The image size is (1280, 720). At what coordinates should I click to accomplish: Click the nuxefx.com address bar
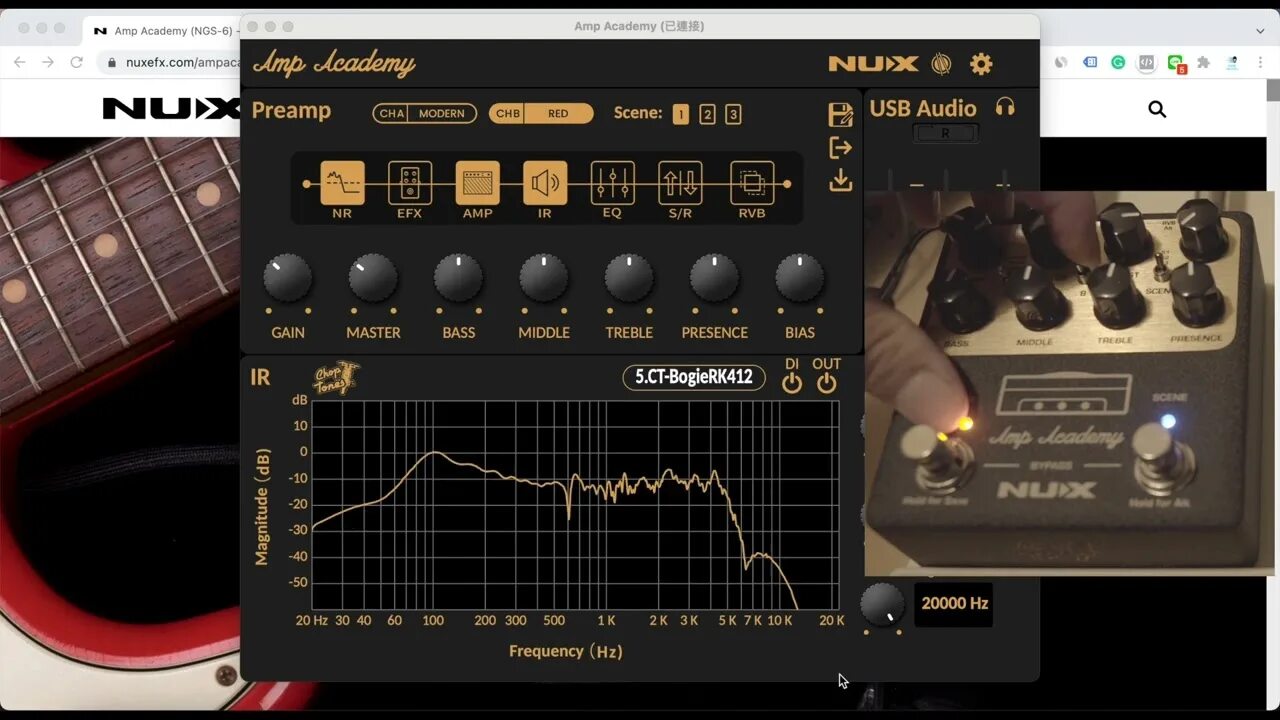pyautogui.click(x=170, y=62)
